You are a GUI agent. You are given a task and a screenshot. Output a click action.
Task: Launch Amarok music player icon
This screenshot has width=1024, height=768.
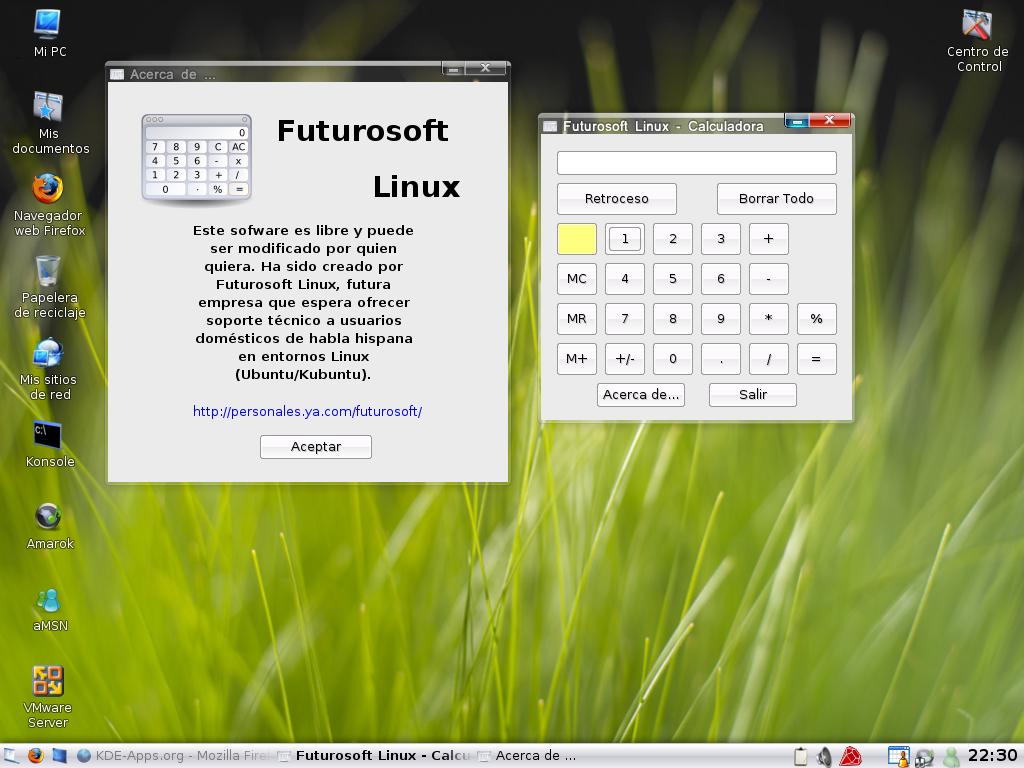pyautogui.click(x=50, y=526)
